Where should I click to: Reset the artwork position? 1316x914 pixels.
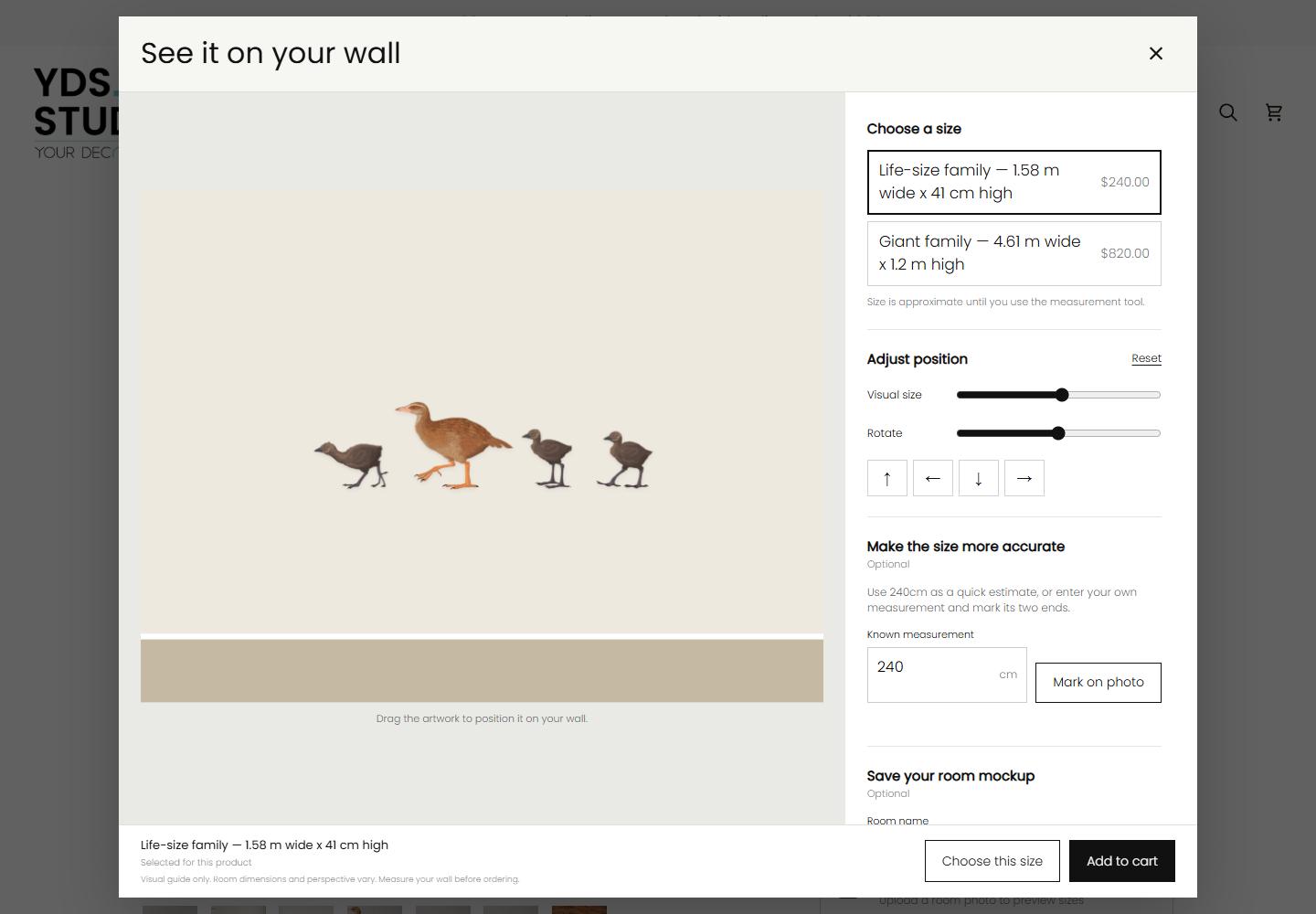pos(1146,358)
